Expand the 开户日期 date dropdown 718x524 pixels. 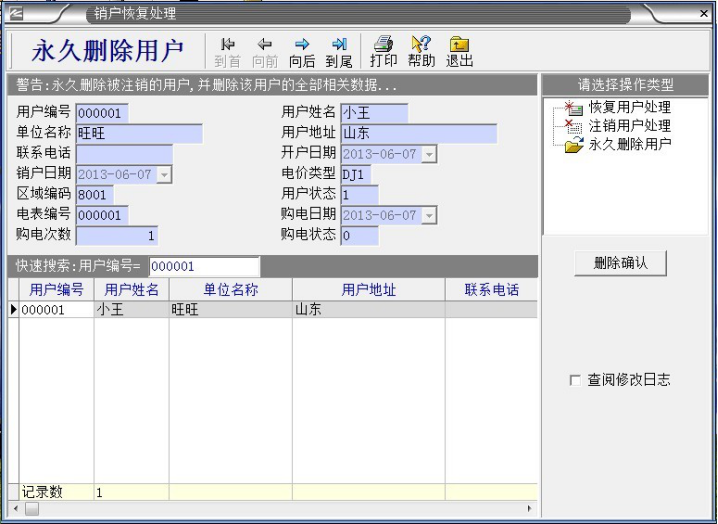pyautogui.click(x=429, y=154)
